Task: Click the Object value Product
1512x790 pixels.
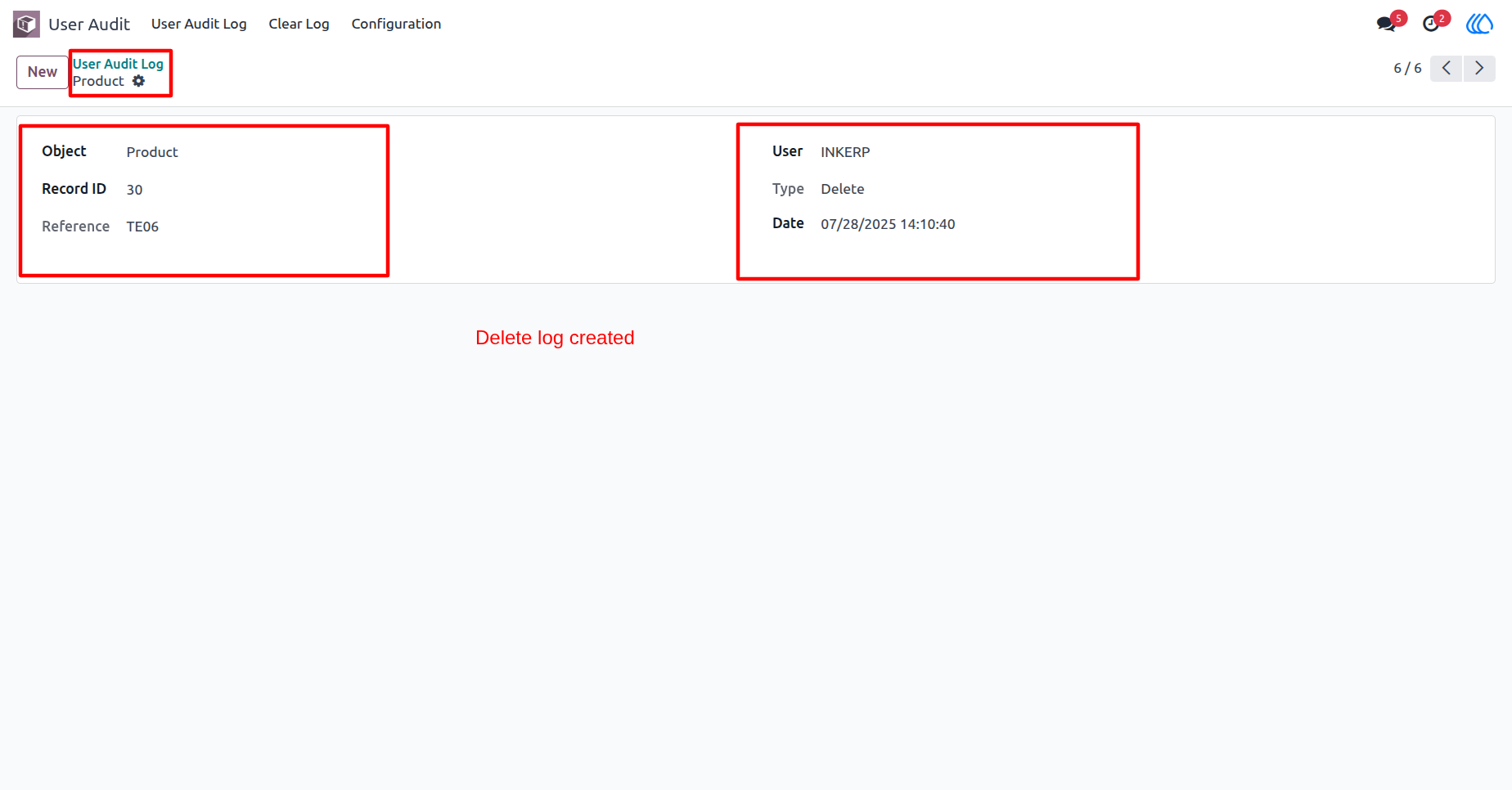Action: point(152,152)
